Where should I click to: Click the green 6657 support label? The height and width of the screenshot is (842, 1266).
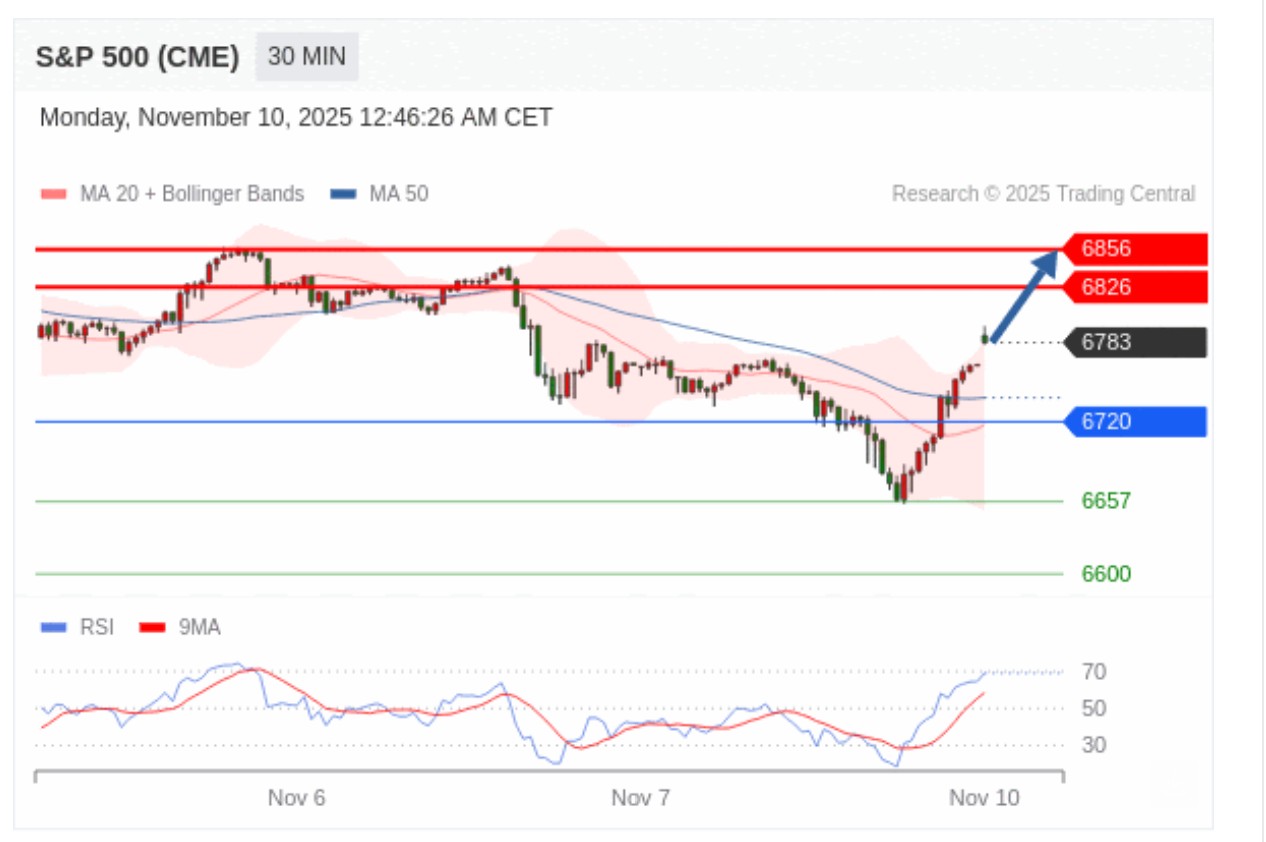(1106, 501)
